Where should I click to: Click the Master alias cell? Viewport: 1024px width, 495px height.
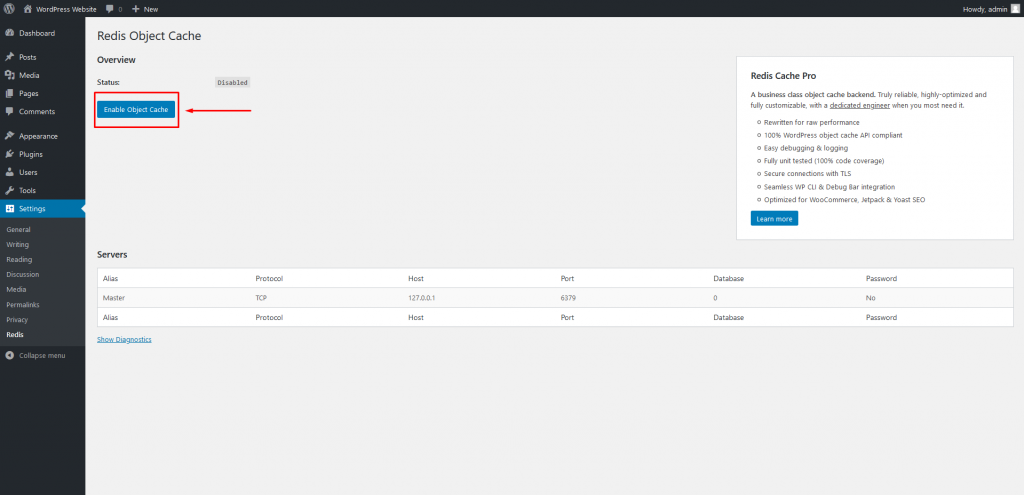pyautogui.click(x=114, y=298)
